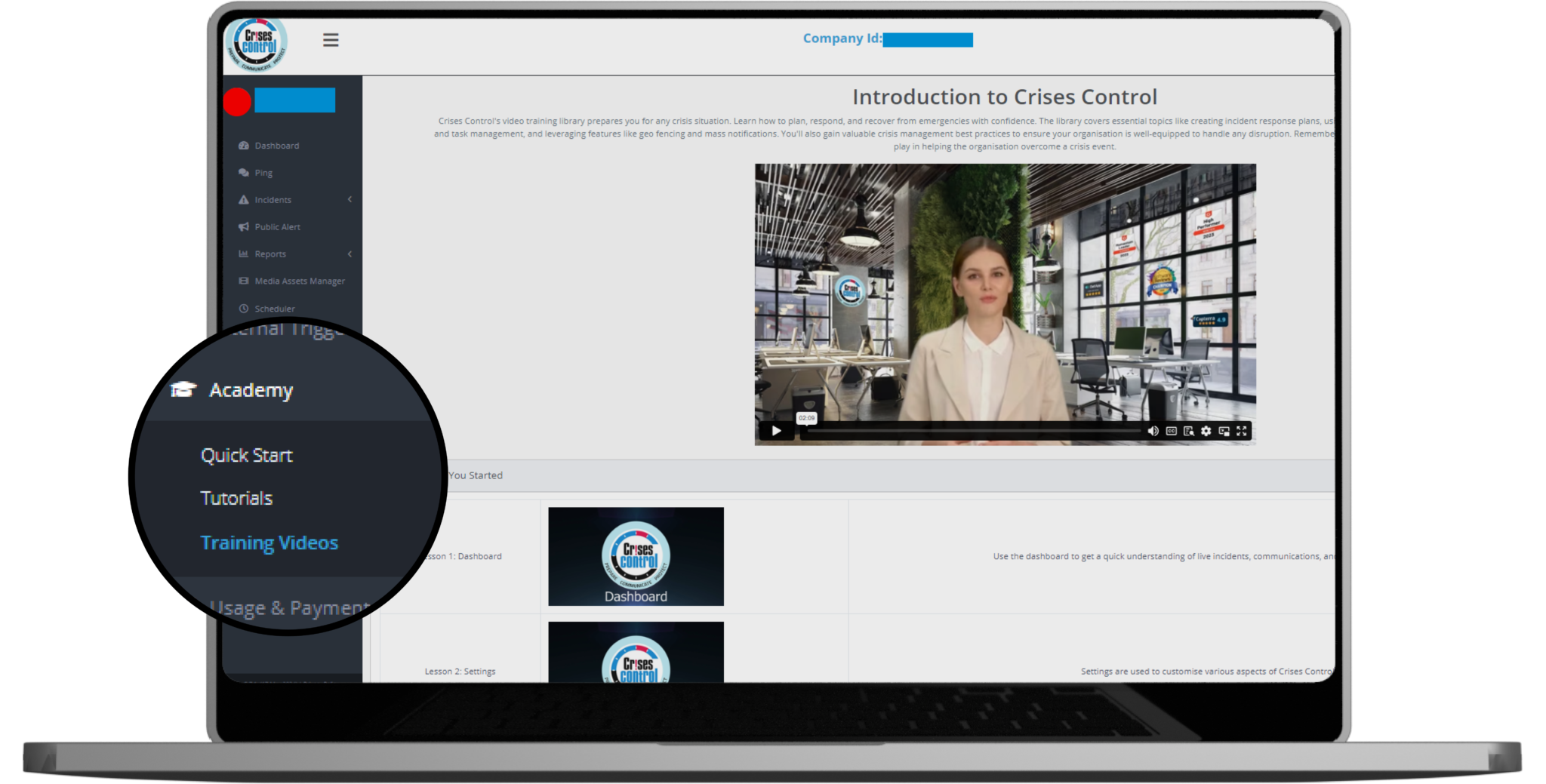Expand the Incidents submenu chevron
This screenshot has width=1546, height=784.
[x=350, y=199]
